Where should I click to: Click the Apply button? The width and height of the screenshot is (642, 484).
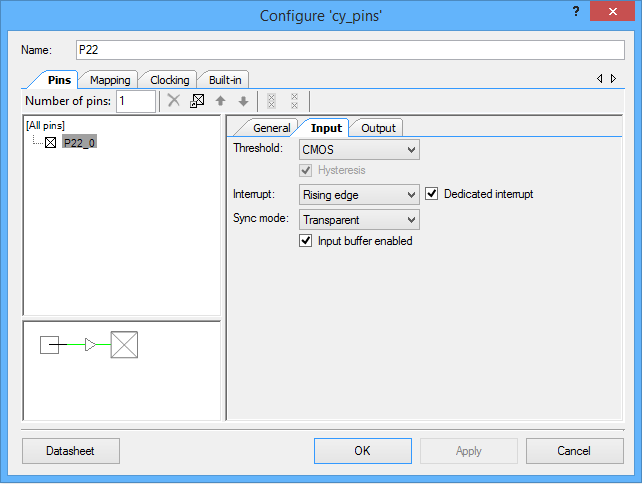(469, 451)
